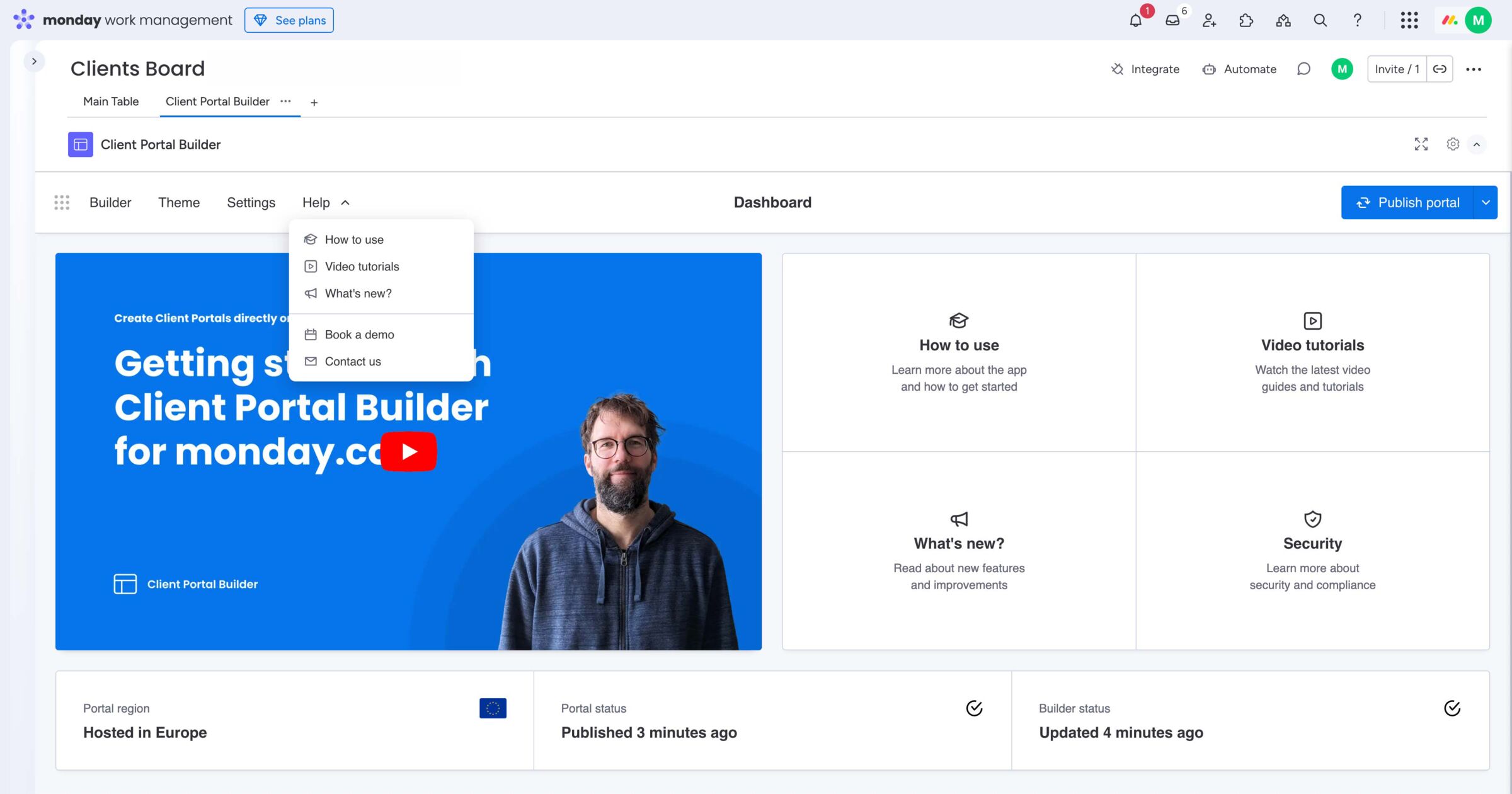Choose How to use from Help menu
Viewport: 1512px width, 794px height.
tap(381, 239)
